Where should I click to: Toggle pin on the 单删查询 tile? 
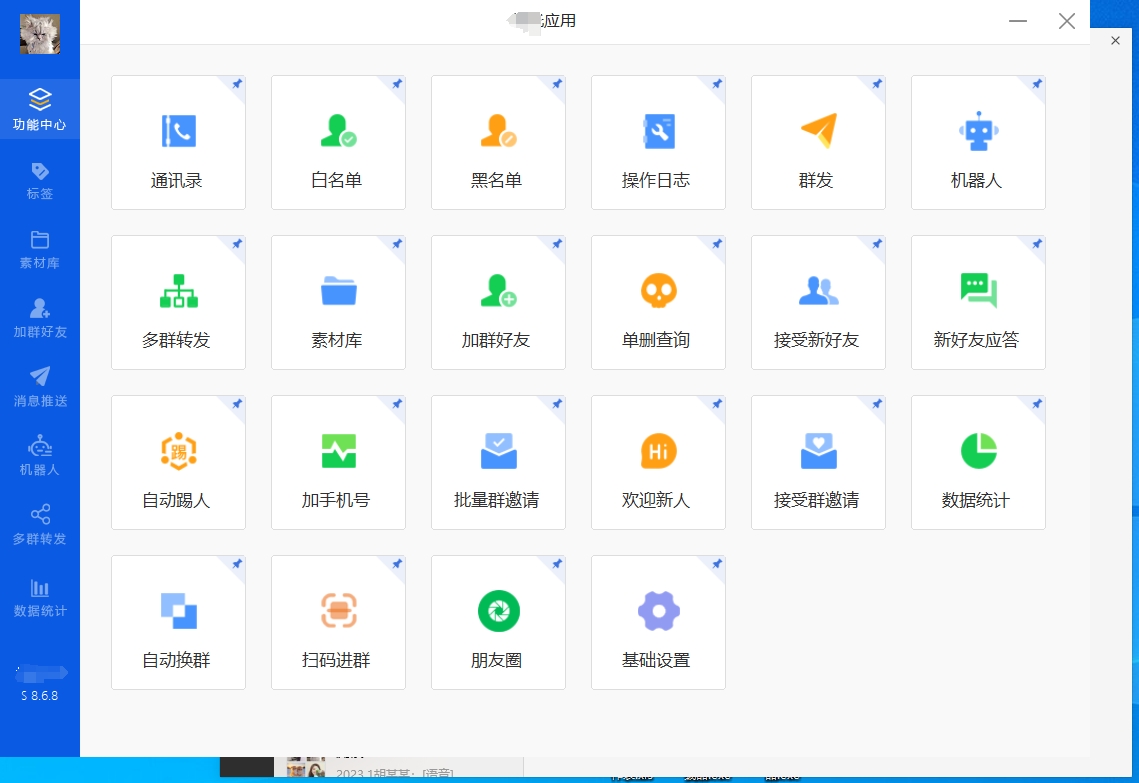pyautogui.click(x=717, y=244)
